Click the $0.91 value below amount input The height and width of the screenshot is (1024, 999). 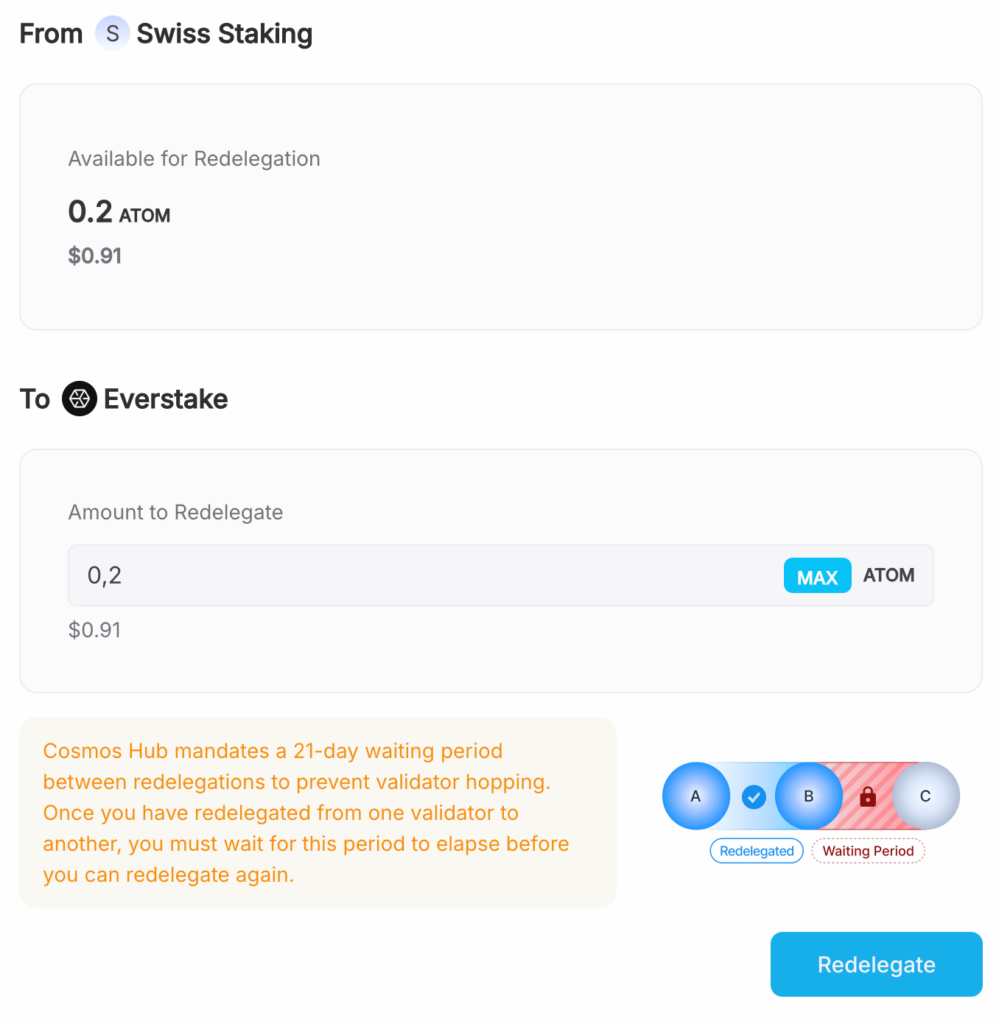pyautogui.click(x=94, y=630)
